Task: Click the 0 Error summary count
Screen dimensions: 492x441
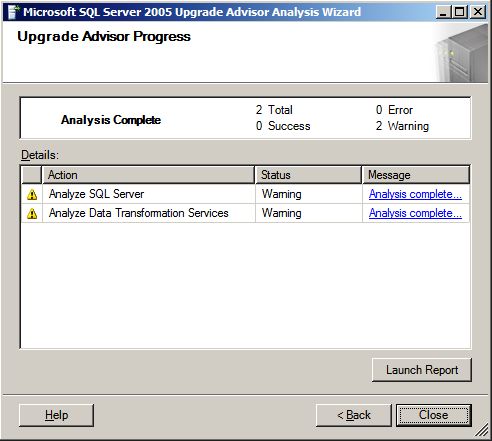Action: pyautogui.click(x=394, y=110)
